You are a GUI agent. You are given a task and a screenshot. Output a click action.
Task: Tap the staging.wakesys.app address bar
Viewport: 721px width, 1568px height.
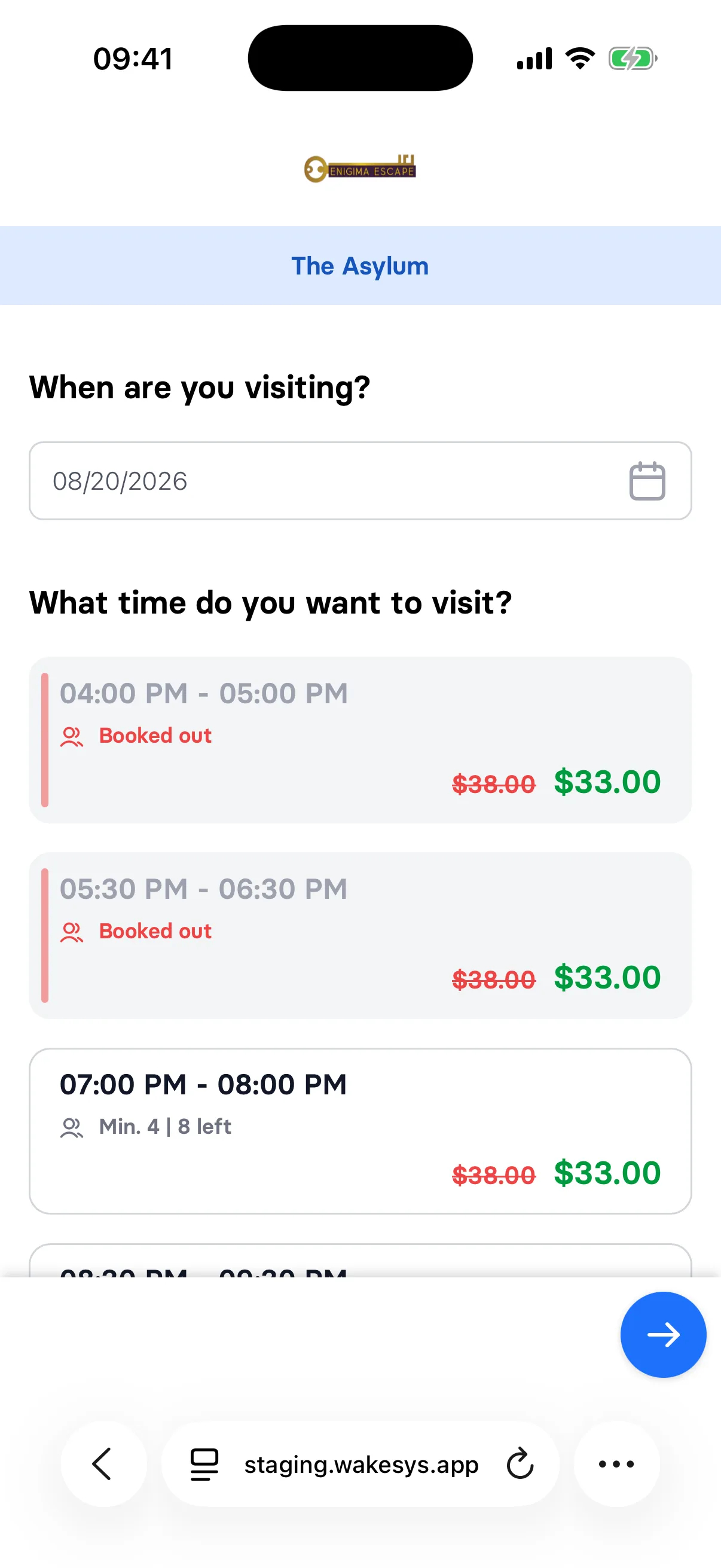click(x=360, y=1463)
